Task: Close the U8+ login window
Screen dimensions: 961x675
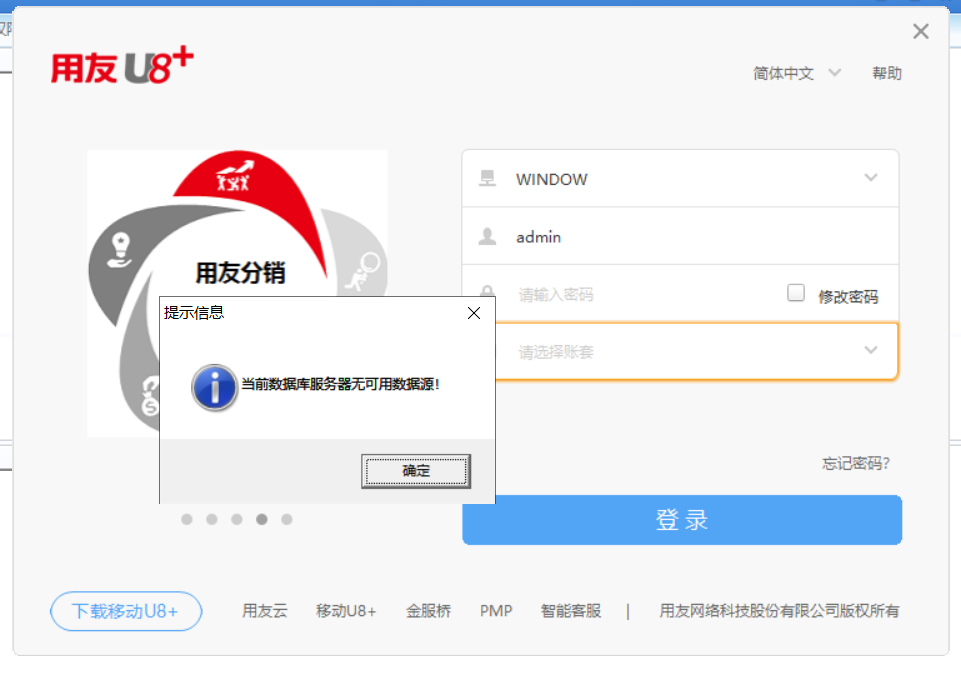Action: [x=921, y=31]
